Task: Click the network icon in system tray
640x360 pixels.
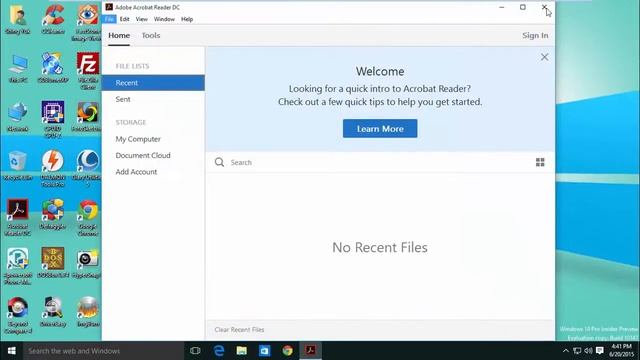Action: coord(577,351)
